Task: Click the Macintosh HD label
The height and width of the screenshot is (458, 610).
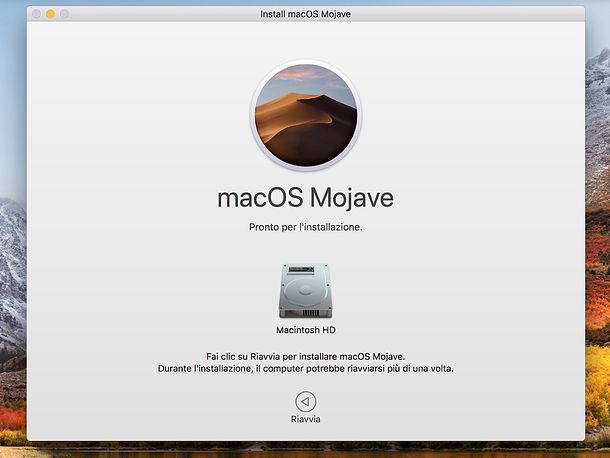Action: [x=306, y=330]
